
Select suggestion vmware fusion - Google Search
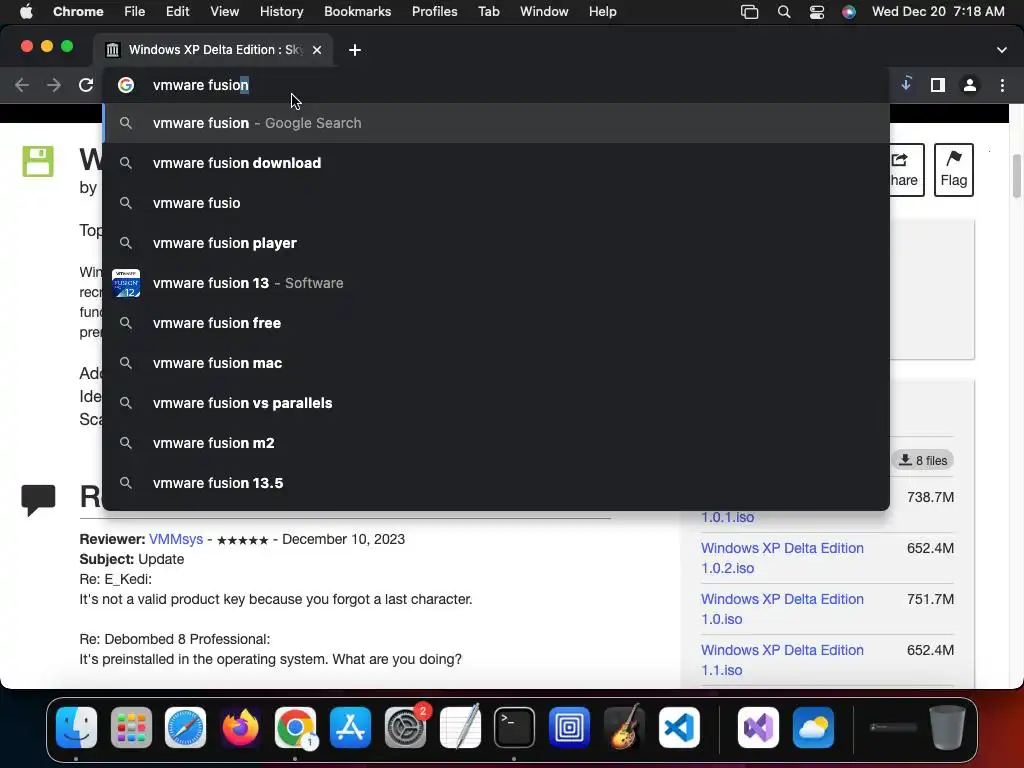[x=496, y=123]
